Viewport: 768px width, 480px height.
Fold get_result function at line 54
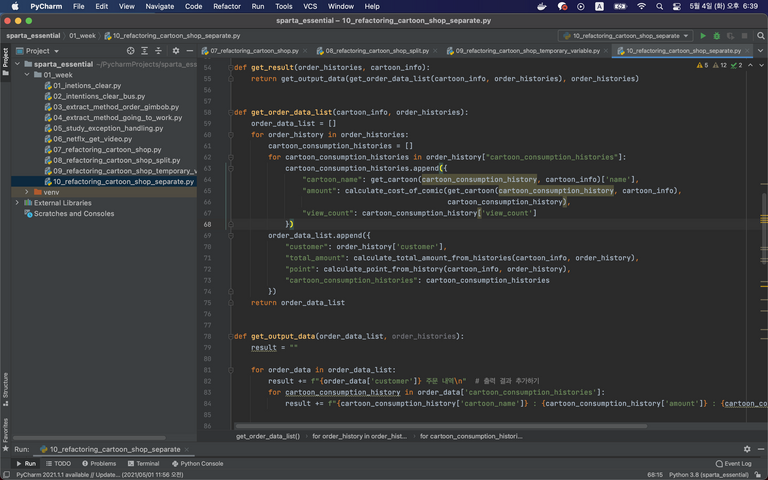[230, 67]
